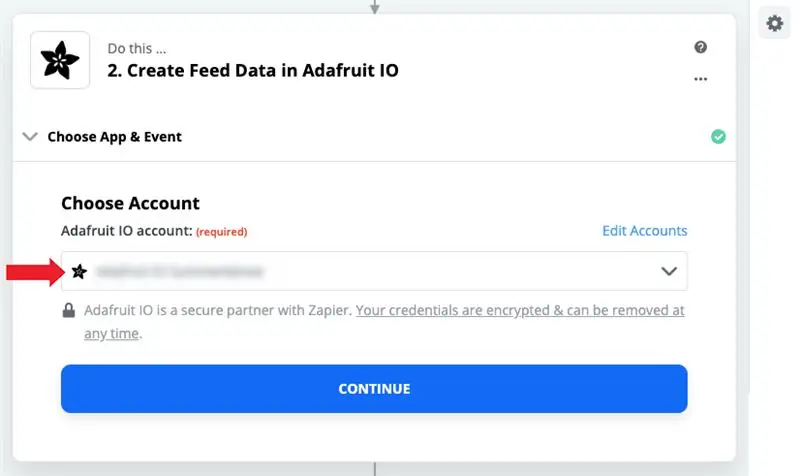
Task: Click the Choose Account heading
Action: point(130,203)
